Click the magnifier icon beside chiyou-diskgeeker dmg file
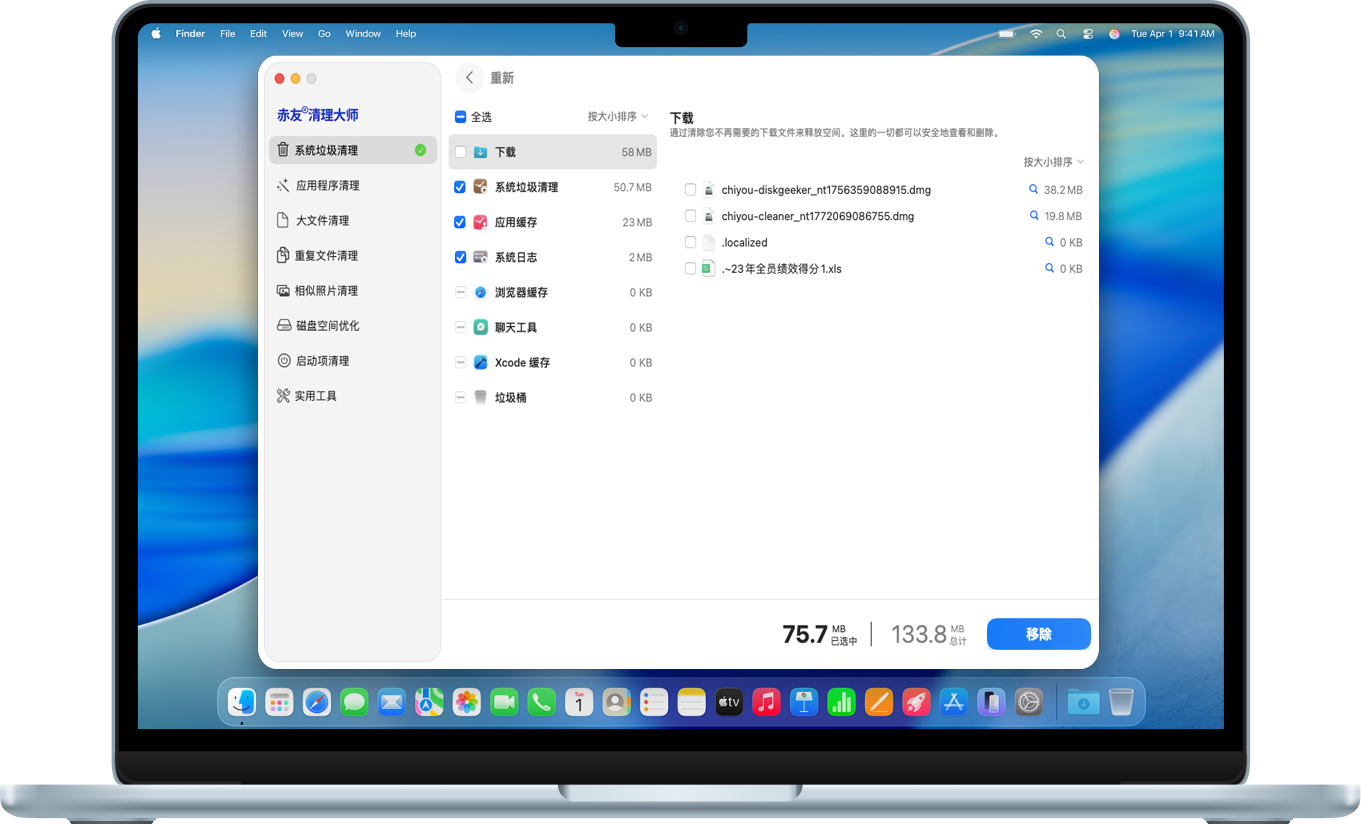Viewport: 1361px width, 825px height. (x=1033, y=189)
